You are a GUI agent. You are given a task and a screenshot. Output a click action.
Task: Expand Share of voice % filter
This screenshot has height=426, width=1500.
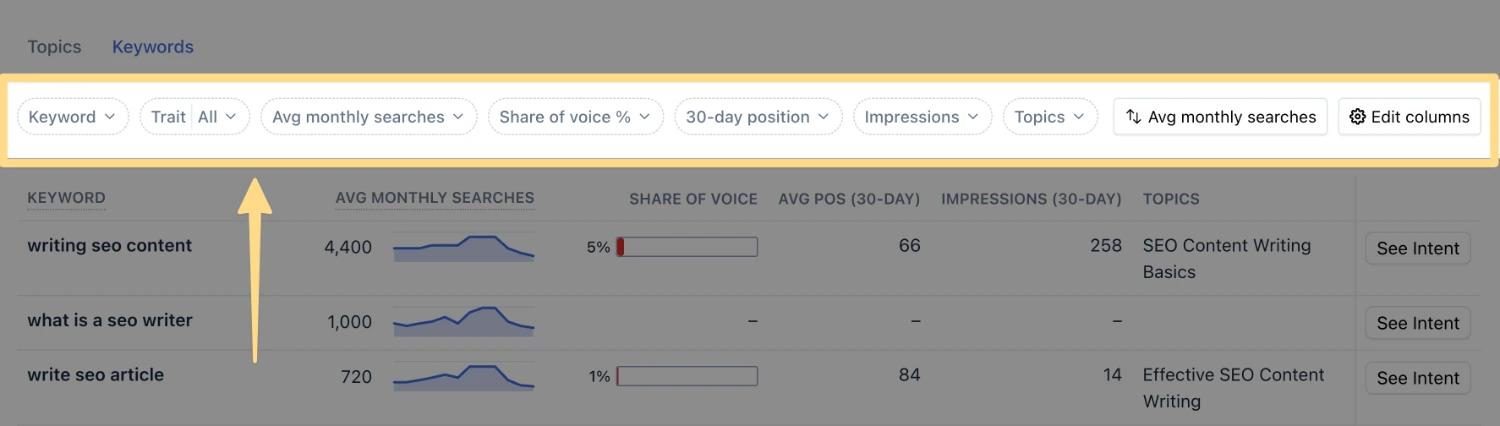pos(574,117)
